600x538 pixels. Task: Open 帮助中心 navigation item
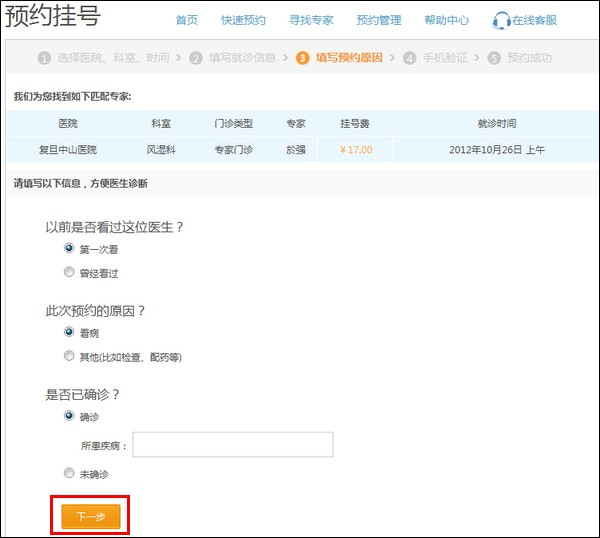click(x=447, y=20)
